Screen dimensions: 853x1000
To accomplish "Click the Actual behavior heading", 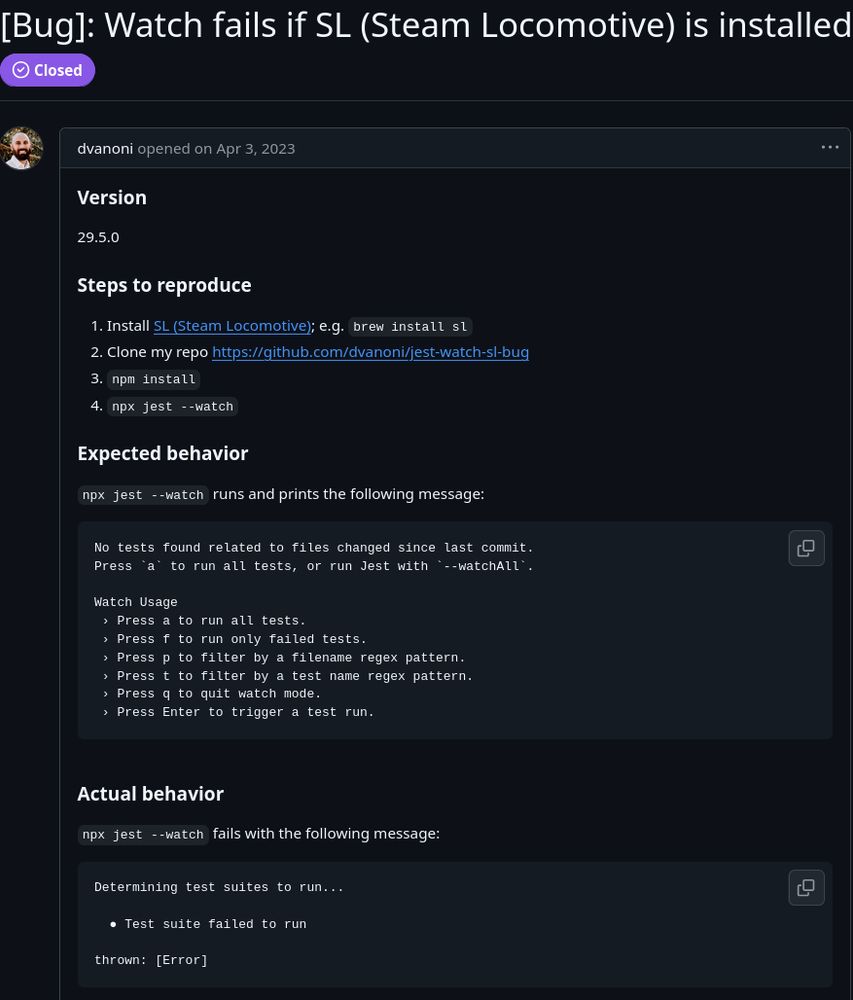I will tap(150, 793).
